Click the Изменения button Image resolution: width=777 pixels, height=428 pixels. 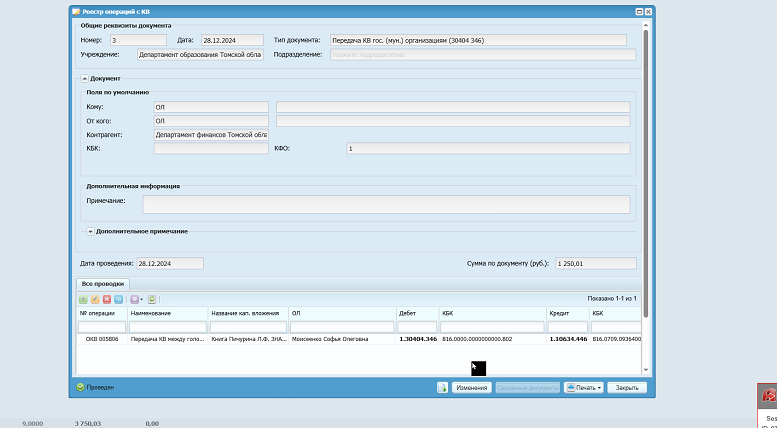[x=472, y=388]
